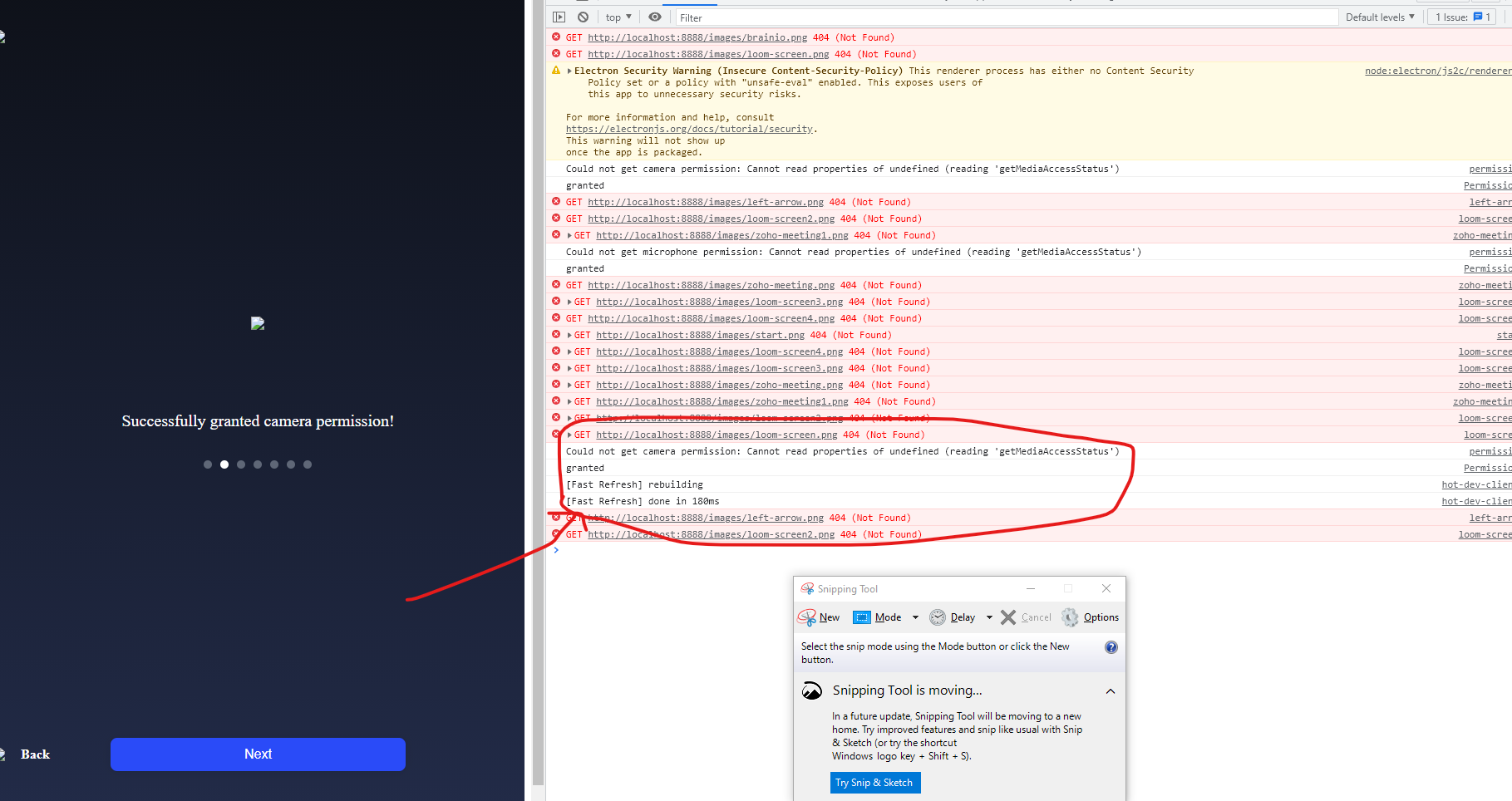This screenshot has width=1512, height=801.
Task: Open the Mode dropdown arrow
Action: [x=914, y=617]
